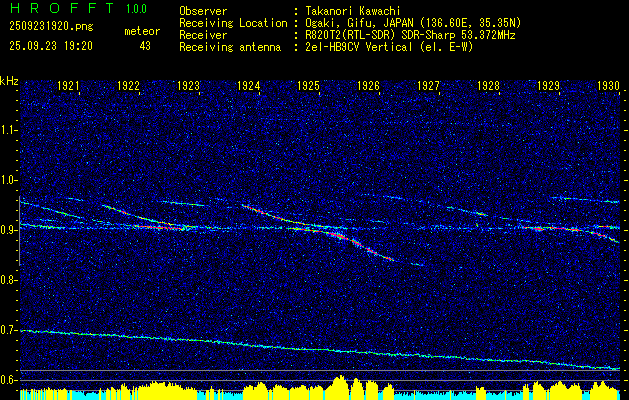The height and width of the screenshot is (400, 629).
Task: Click the 1925 time axis marker
Action: 308,85
